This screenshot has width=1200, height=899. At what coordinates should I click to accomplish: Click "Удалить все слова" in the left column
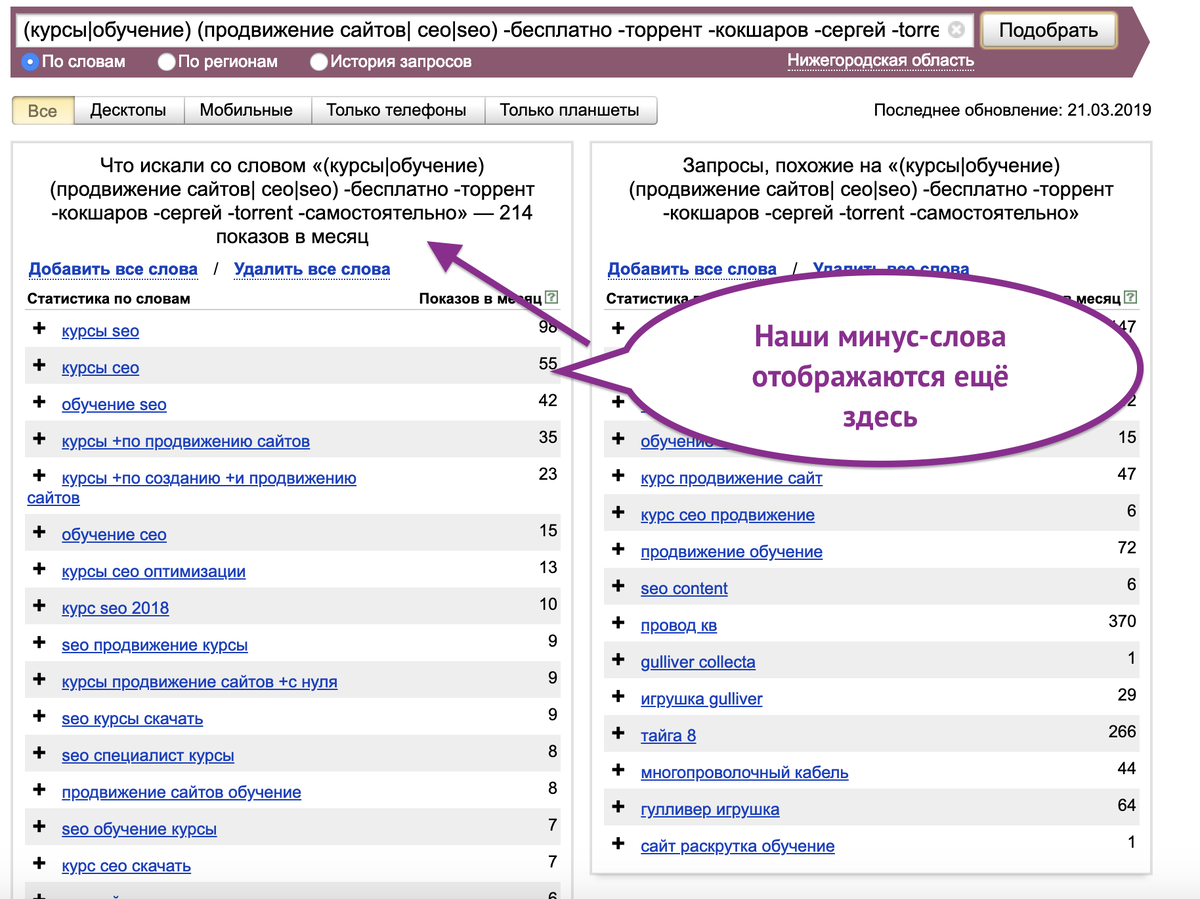click(312, 269)
